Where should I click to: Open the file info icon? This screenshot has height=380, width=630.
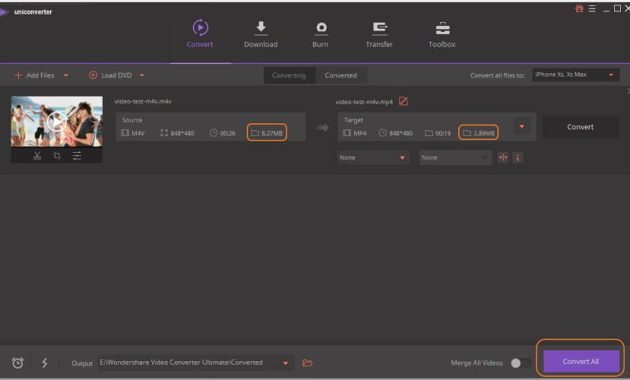point(518,158)
